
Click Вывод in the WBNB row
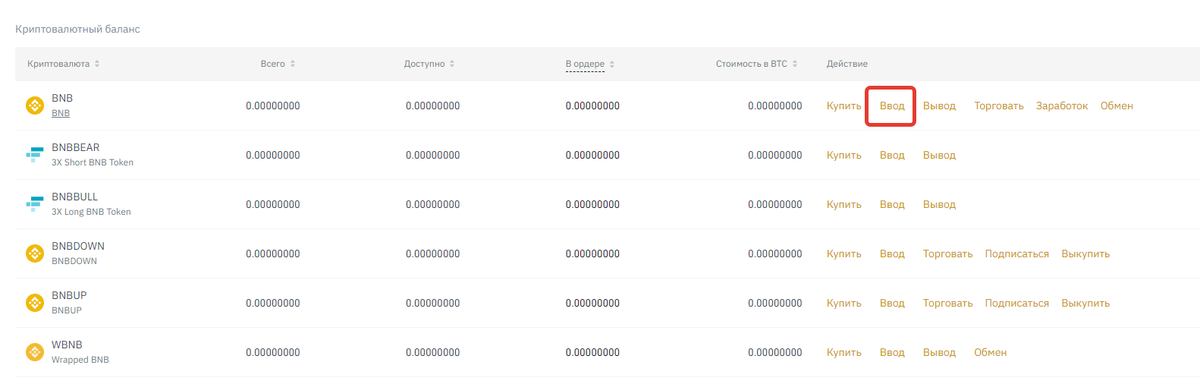(939, 352)
